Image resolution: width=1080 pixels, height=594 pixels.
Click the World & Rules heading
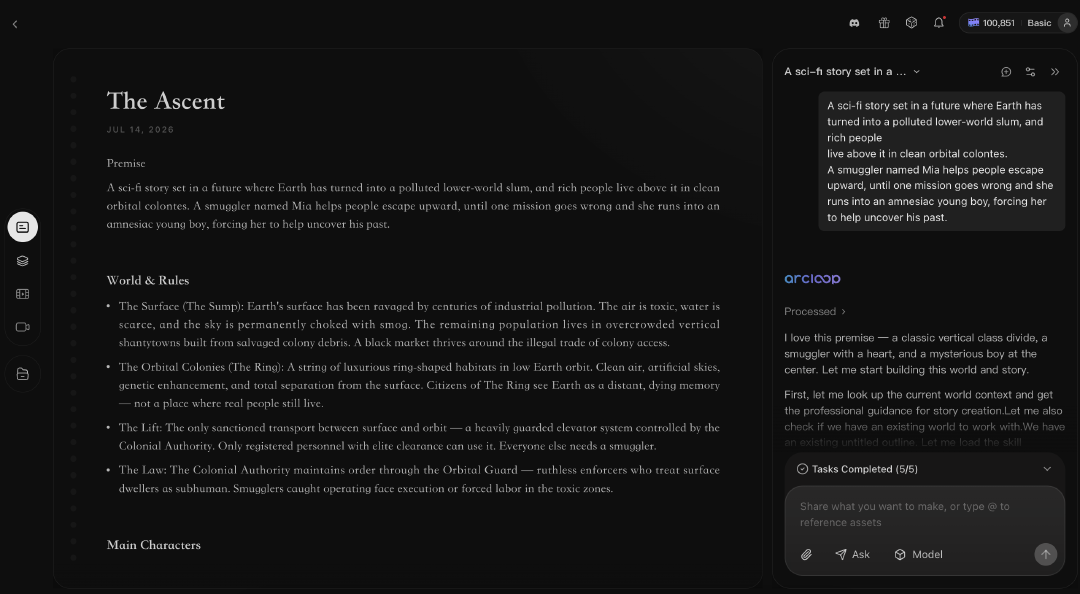(147, 280)
